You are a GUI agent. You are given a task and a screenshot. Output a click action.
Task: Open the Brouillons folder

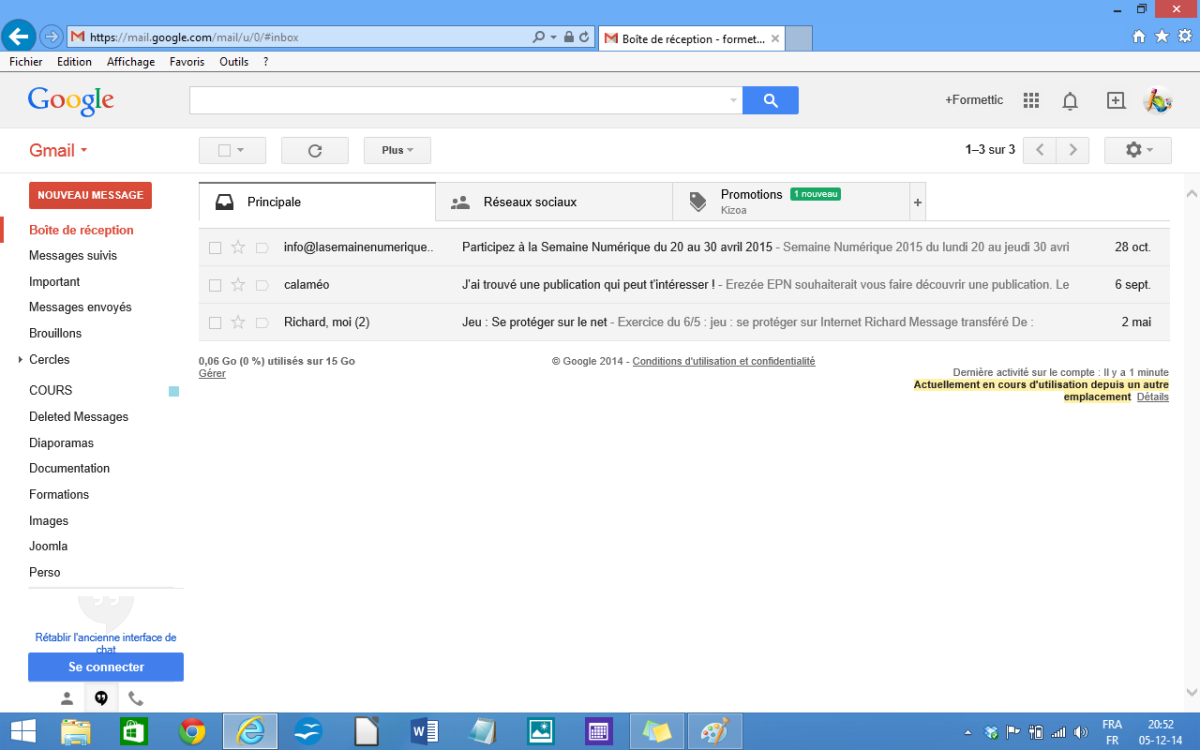click(55, 333)
